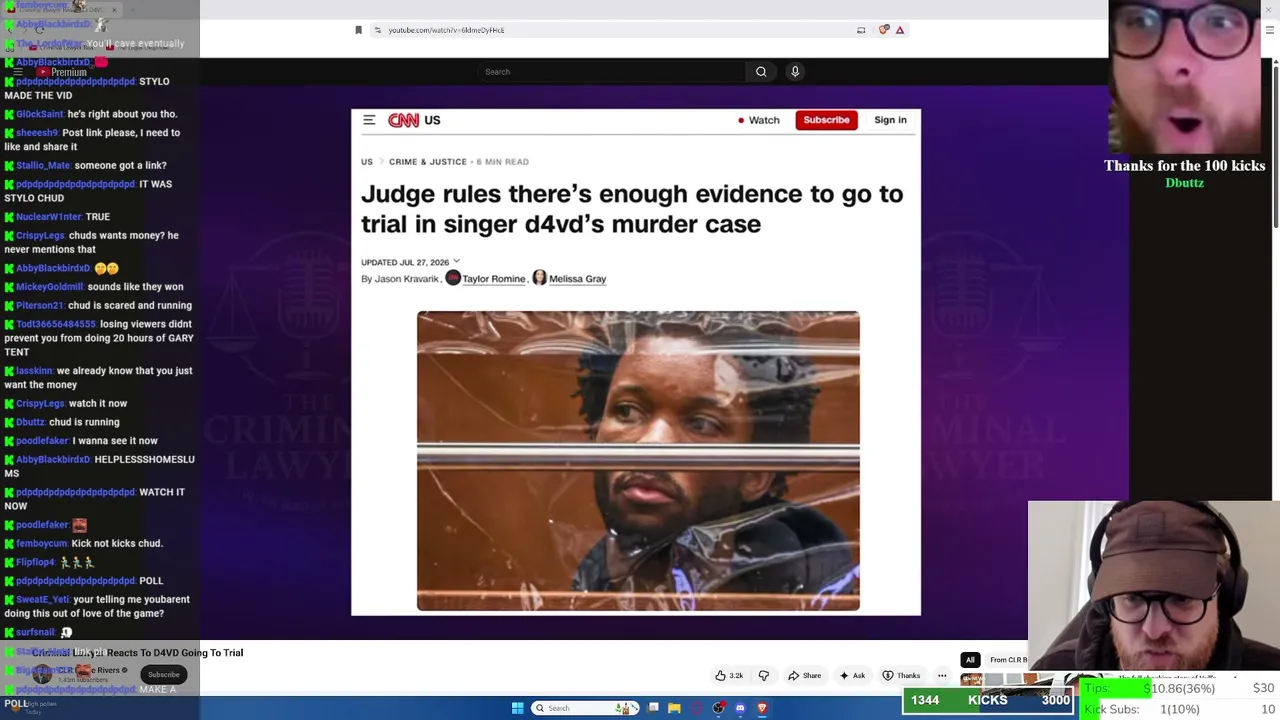Open the CNN hamburger menu
Image resolution: width=1280 pixels, height=720 pixels.
[369, 120]
